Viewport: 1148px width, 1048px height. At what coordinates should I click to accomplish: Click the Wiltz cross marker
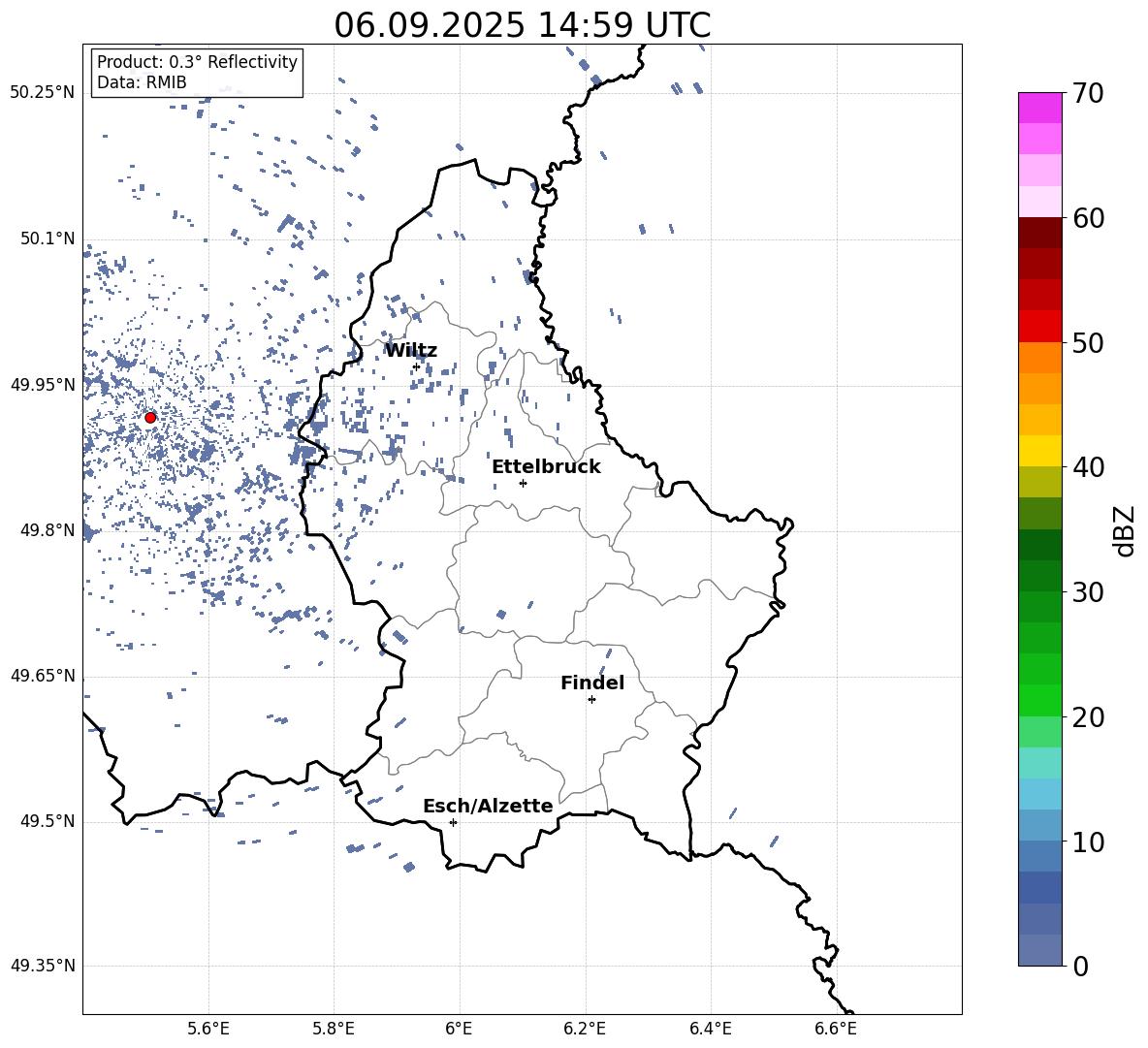(416, 366)
